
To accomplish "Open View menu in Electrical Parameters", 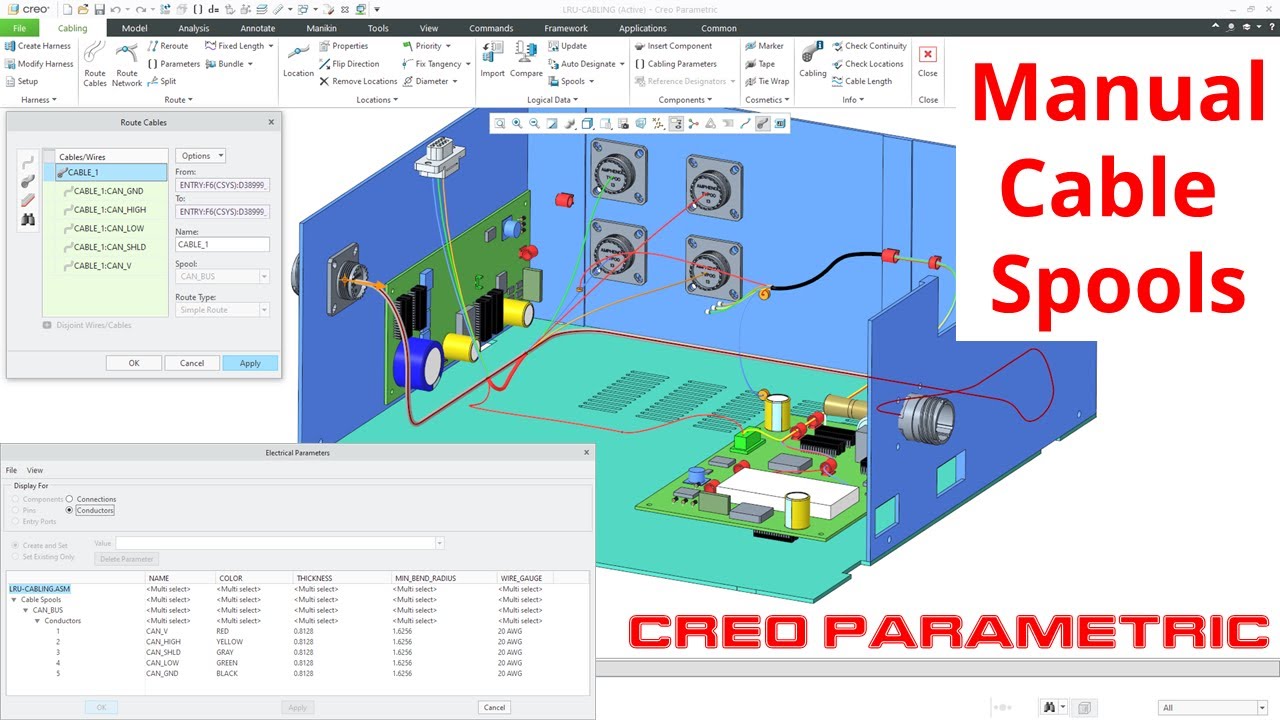I will (x=35, y=470).
